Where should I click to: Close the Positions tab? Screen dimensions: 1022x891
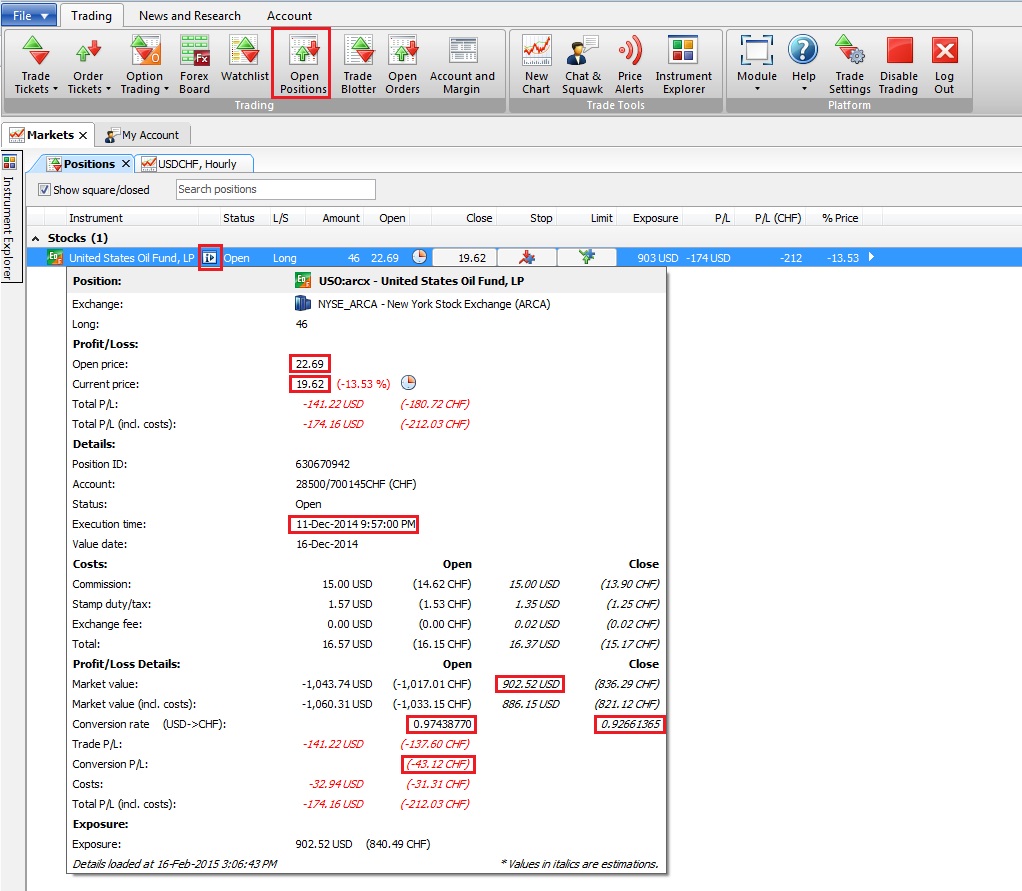click(x=126, y=164)
